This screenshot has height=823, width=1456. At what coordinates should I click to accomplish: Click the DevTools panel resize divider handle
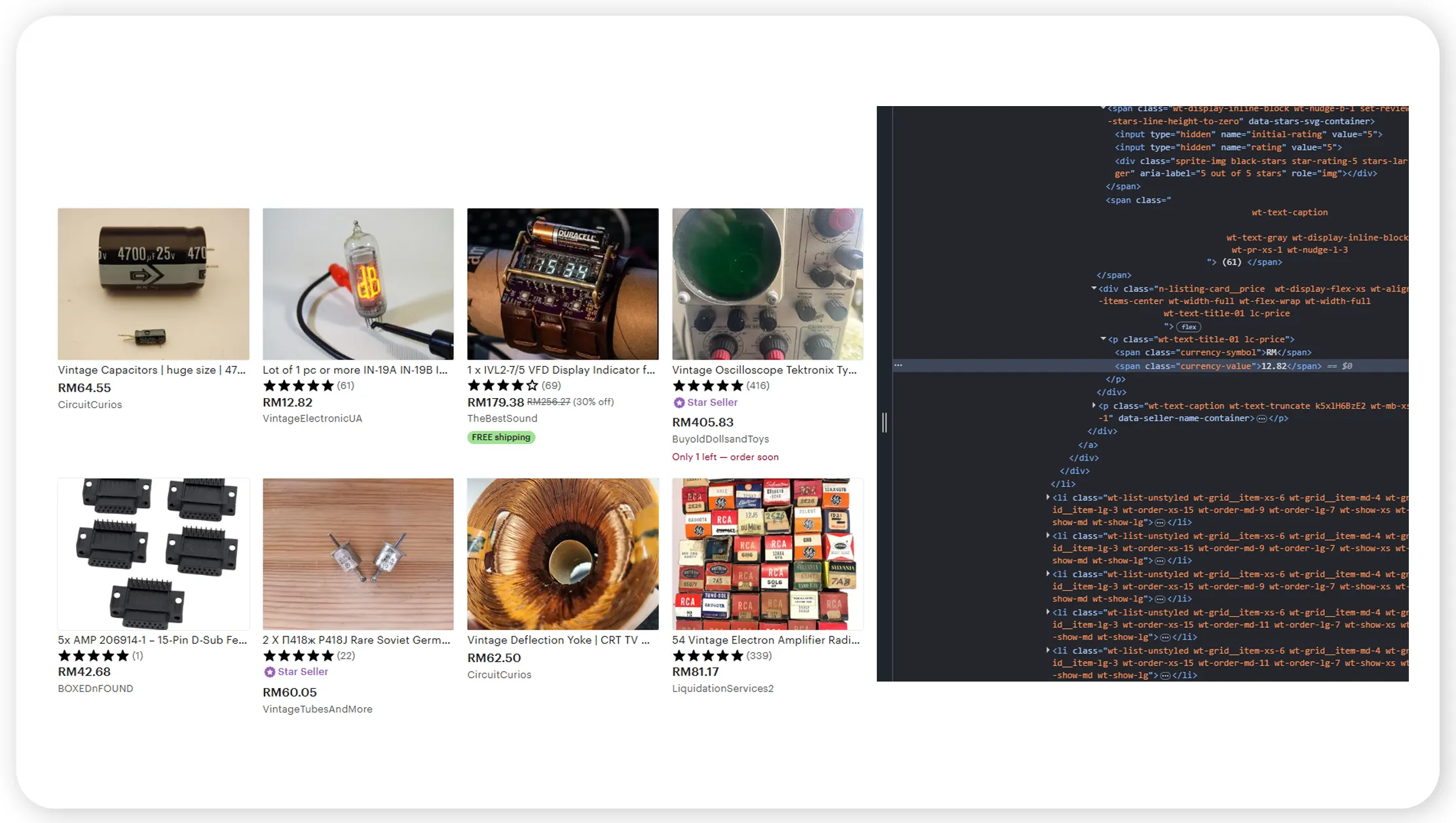coord(884,422)
